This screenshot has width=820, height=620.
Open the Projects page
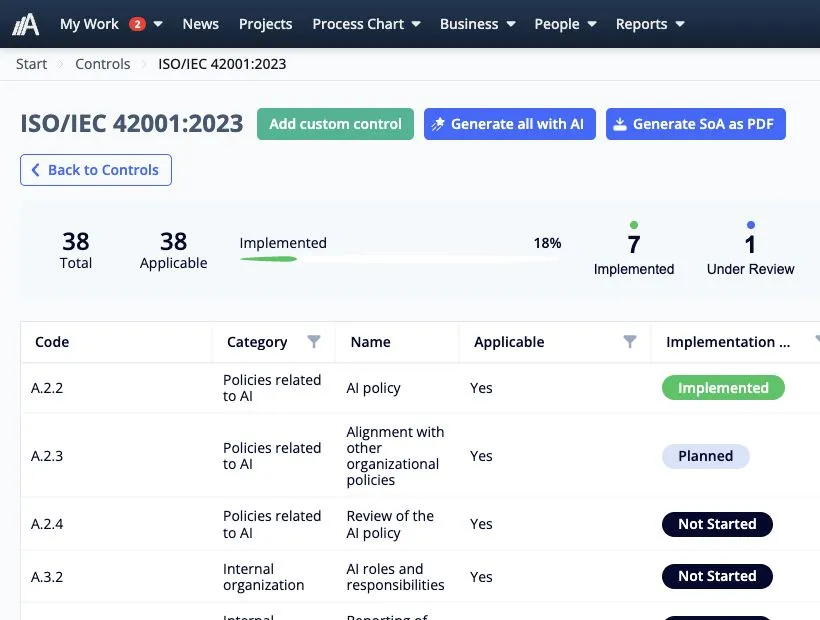pyautogui.click(x=265, y=24)
